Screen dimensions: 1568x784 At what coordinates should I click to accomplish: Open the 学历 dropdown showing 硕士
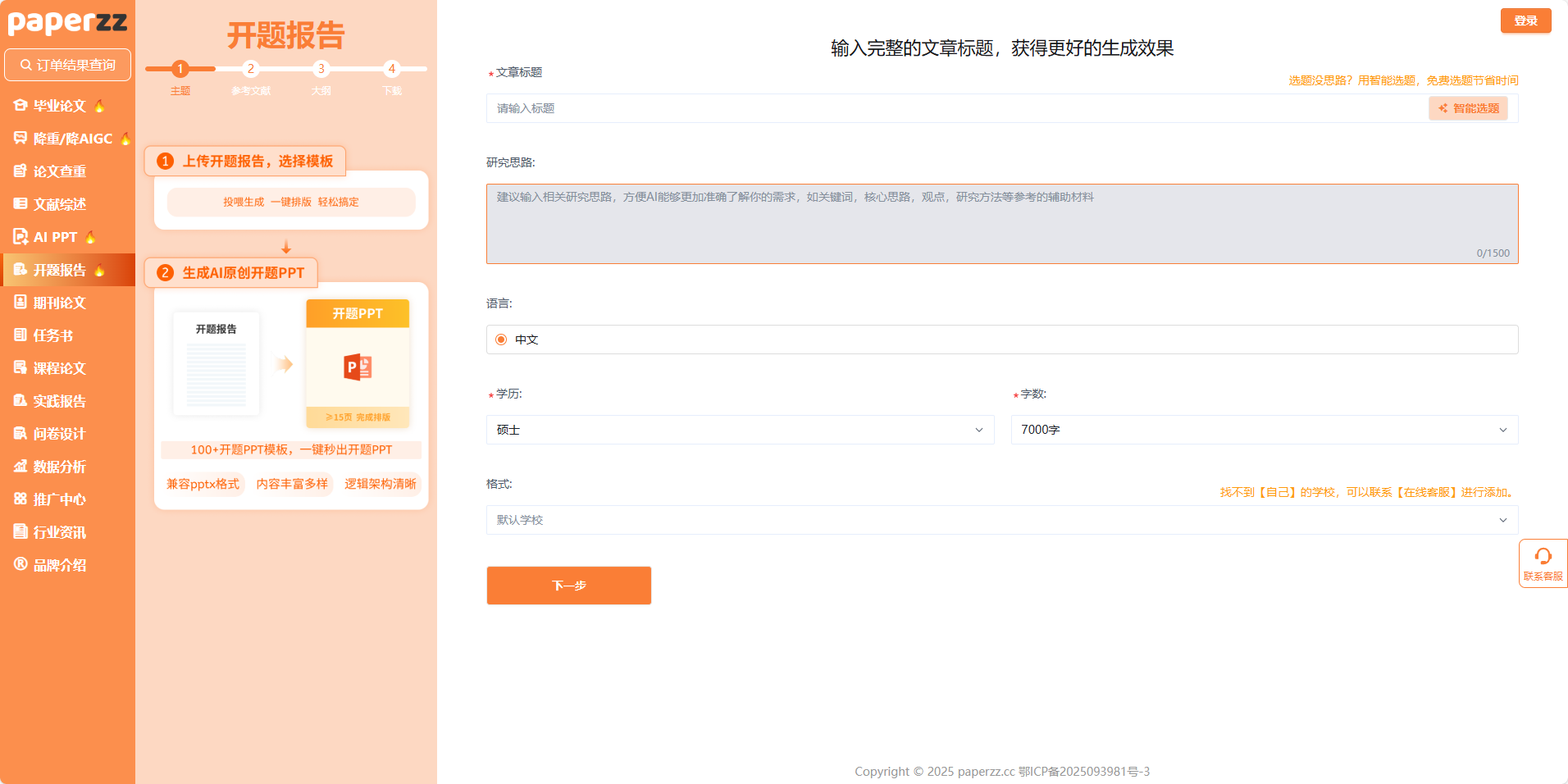coord(740,430)
